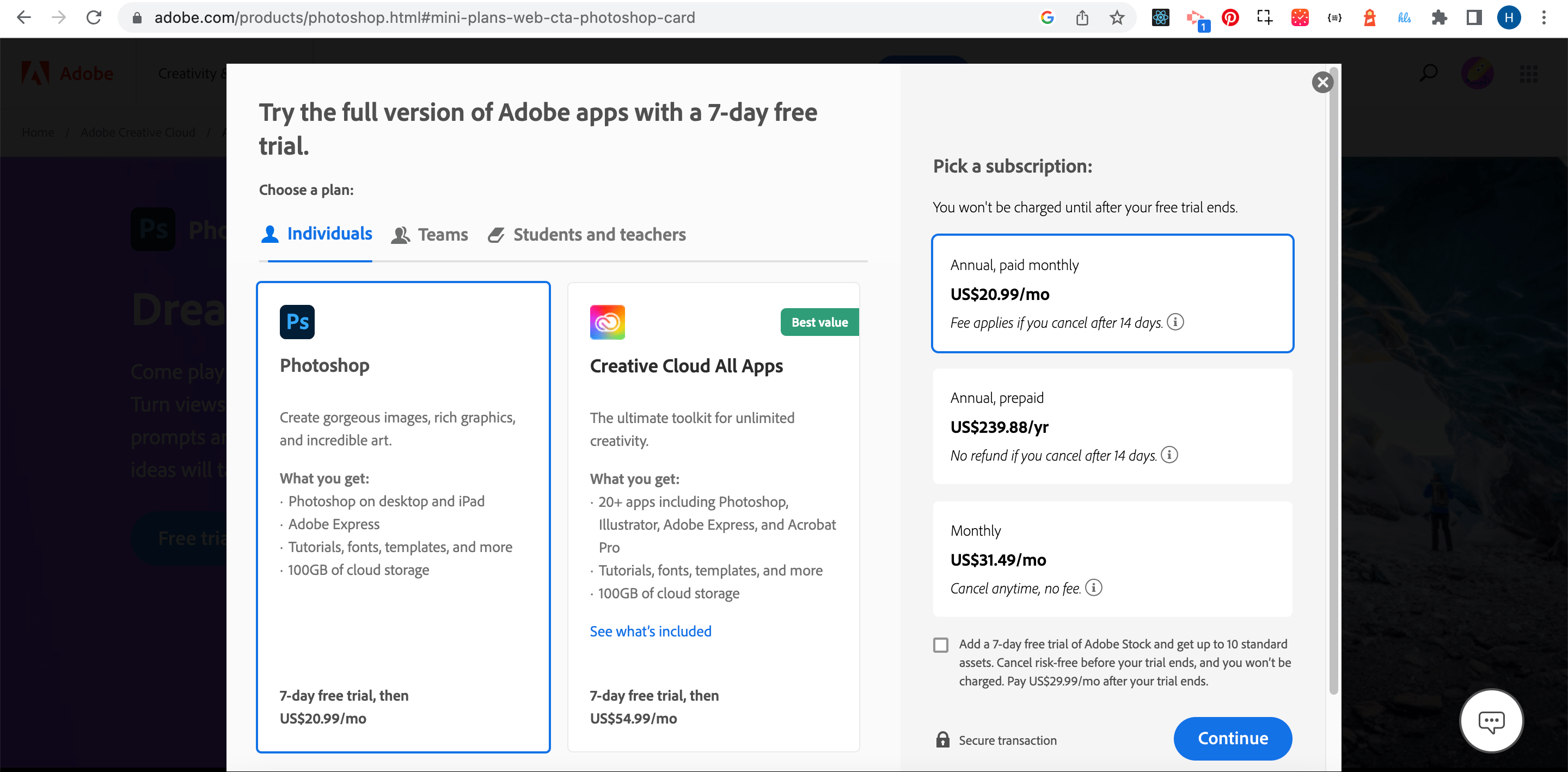1568x772 pixels.
Task: Open the Chrome extensions puzzle icon
Action: (x=1439, y=17)
